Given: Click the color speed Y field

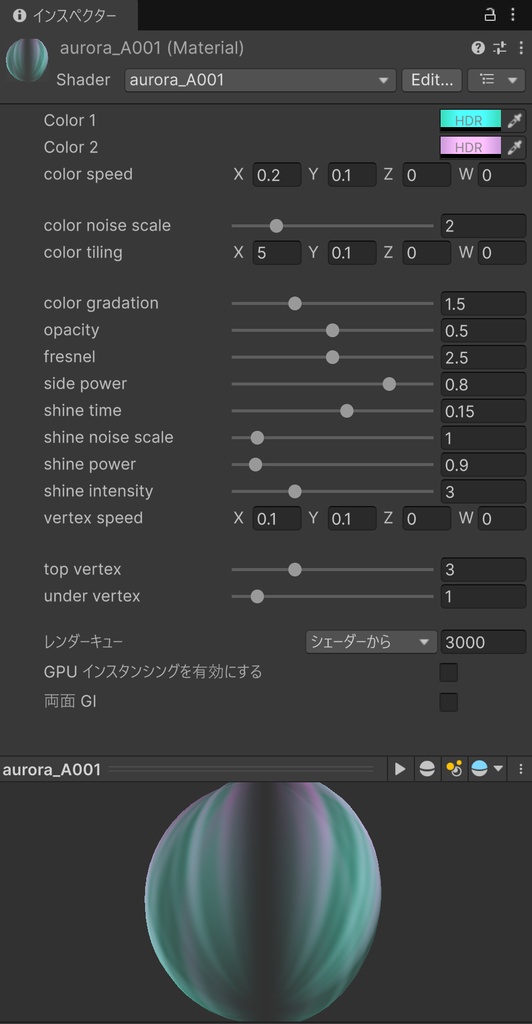Looking at the screenshot, I should (352, 175).
